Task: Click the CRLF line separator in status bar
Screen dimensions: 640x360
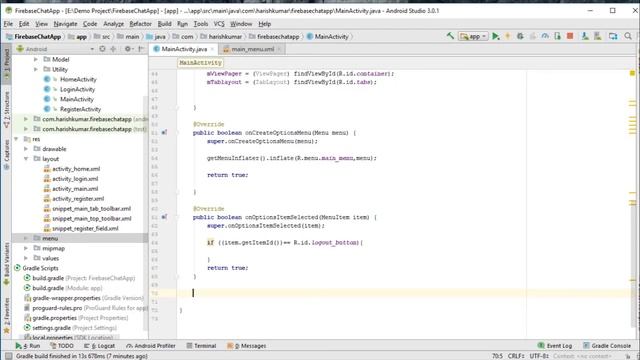Action: click(x=516, y=356)
